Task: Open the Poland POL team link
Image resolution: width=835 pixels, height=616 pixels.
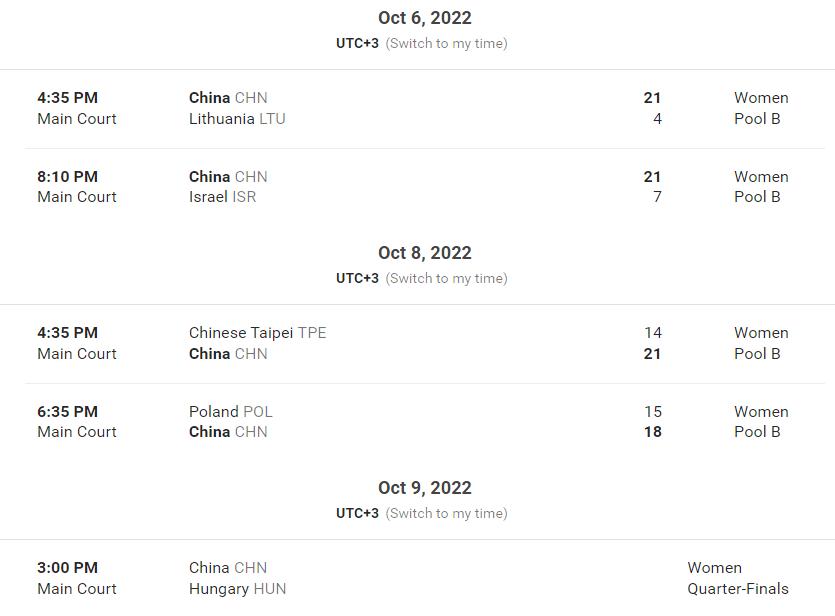Action: click(x=230, y=412)
